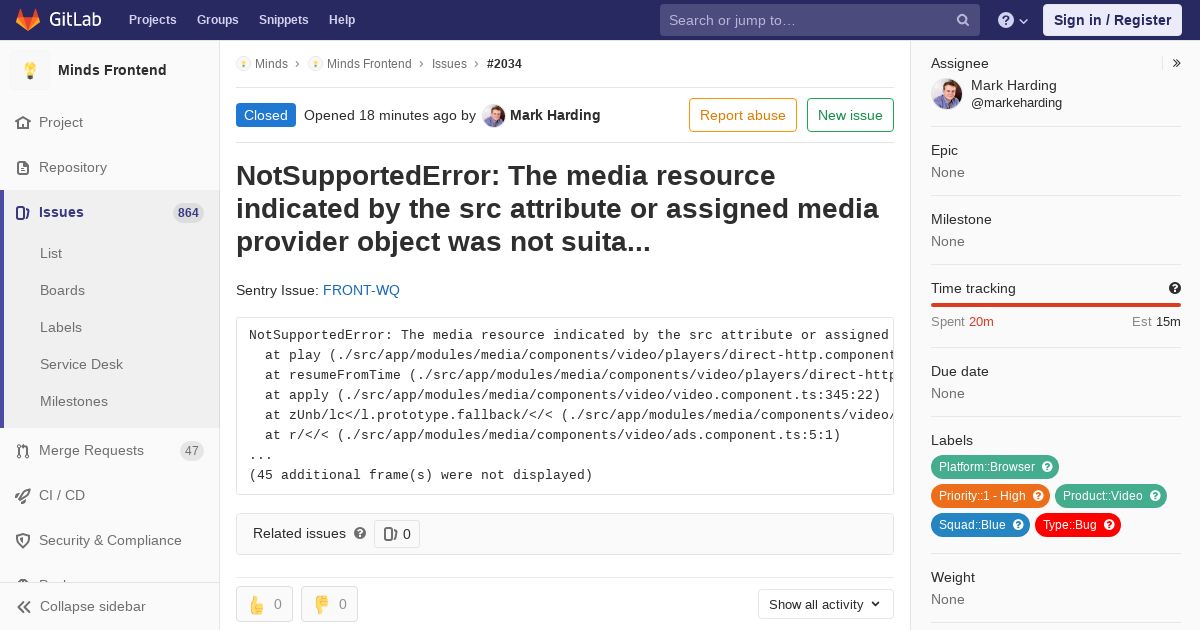Open Security & Compliance shield item
1200x630 pixels.
110,540
